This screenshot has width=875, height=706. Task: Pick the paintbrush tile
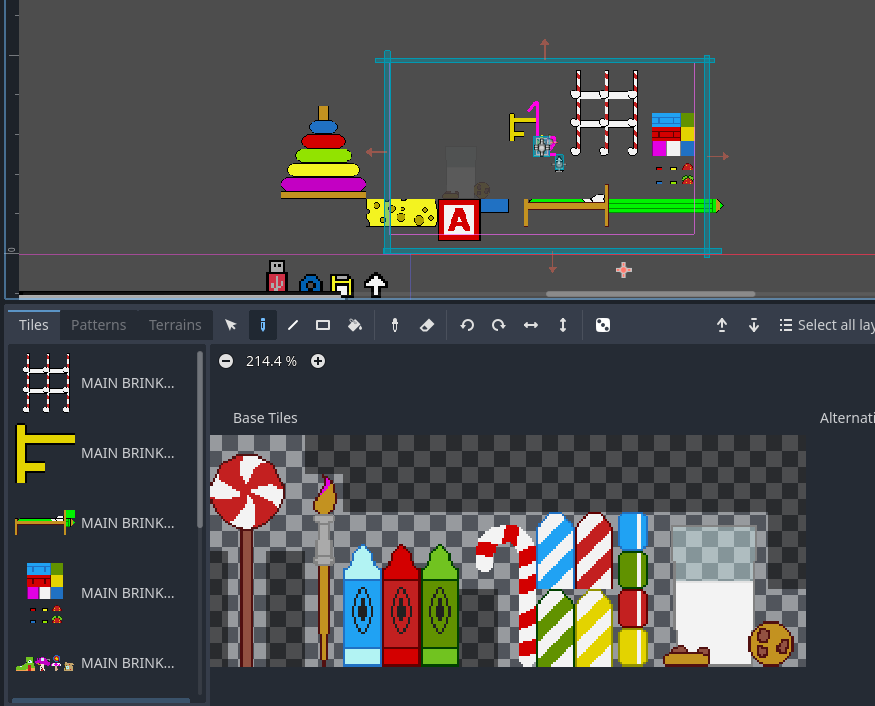[x=324, y=569]
